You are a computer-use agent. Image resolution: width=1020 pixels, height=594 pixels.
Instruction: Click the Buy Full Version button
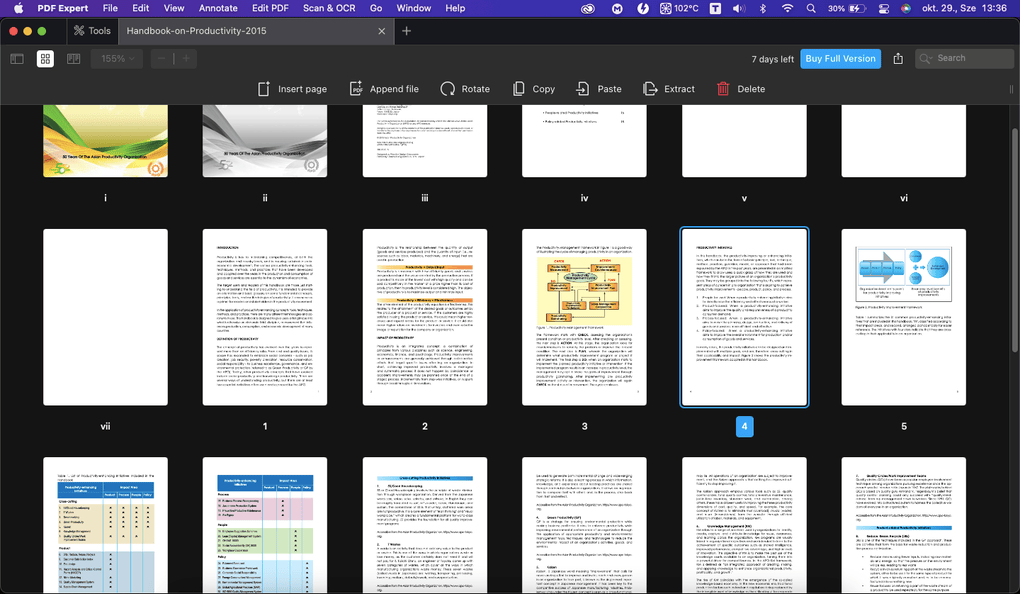coord(840,58)
